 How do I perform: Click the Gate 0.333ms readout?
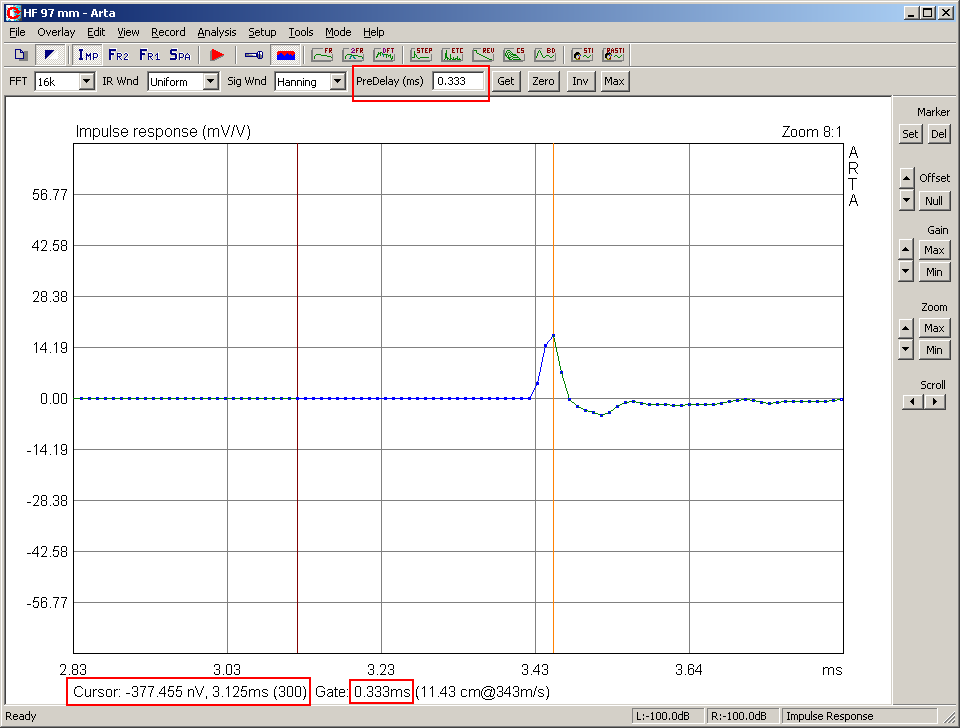382,692
